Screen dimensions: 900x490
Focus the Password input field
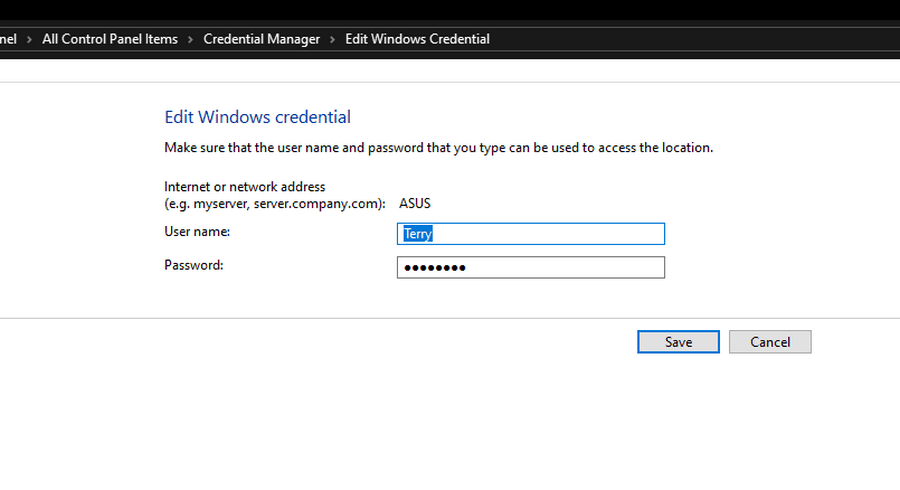click(x=530, y=268)
